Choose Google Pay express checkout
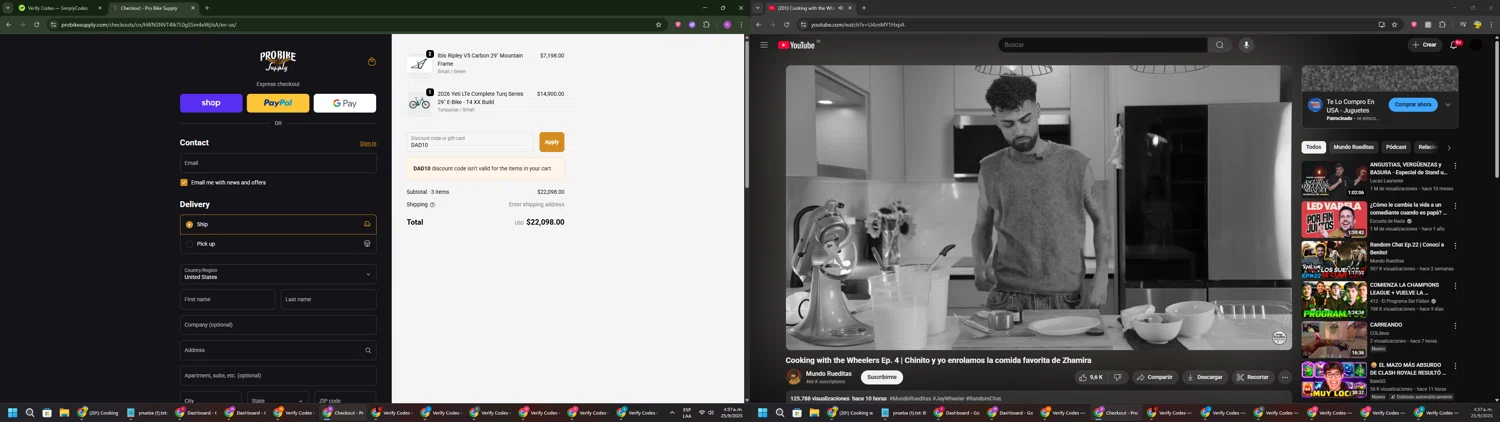1500x422 pixels. [x=345, y=103]
